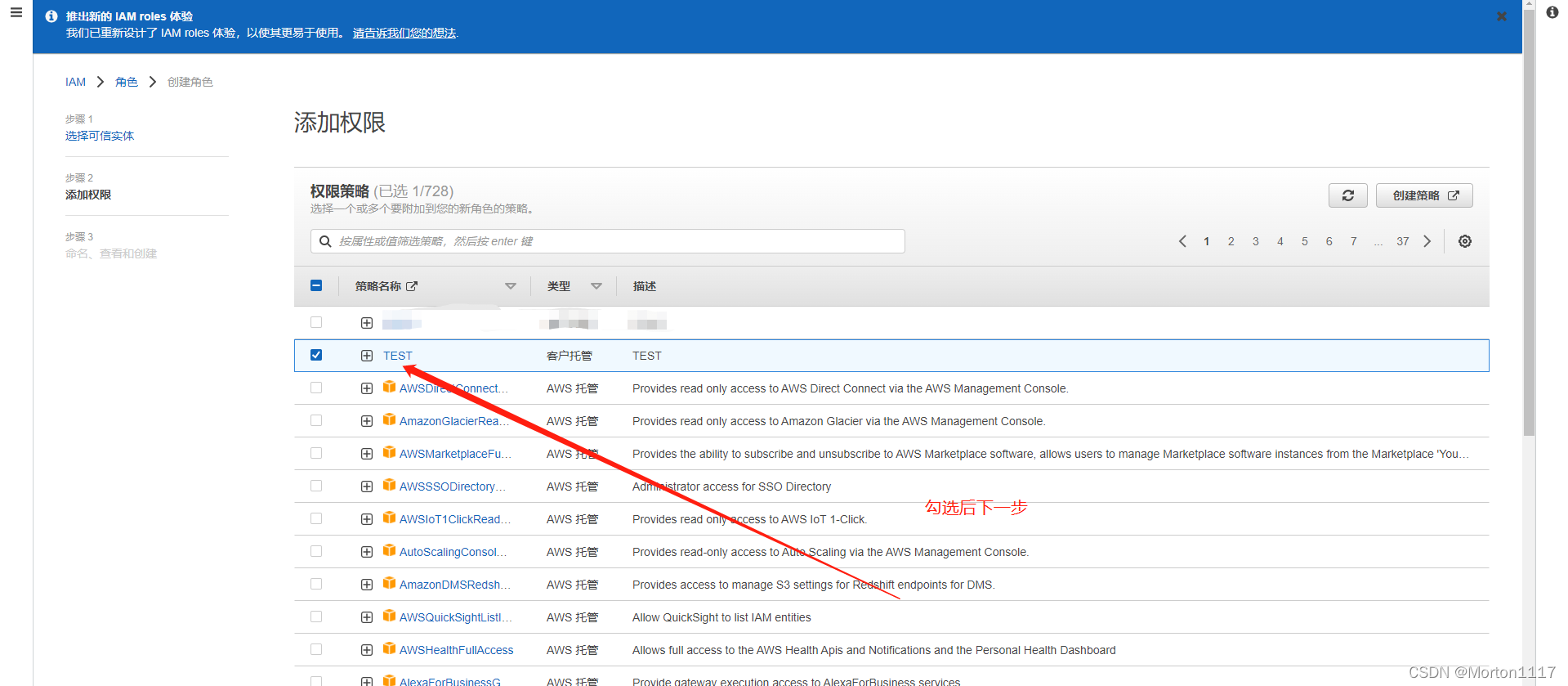Click the policy filter search field
Screen dimensions: 1568x686
tap(607, 241)
